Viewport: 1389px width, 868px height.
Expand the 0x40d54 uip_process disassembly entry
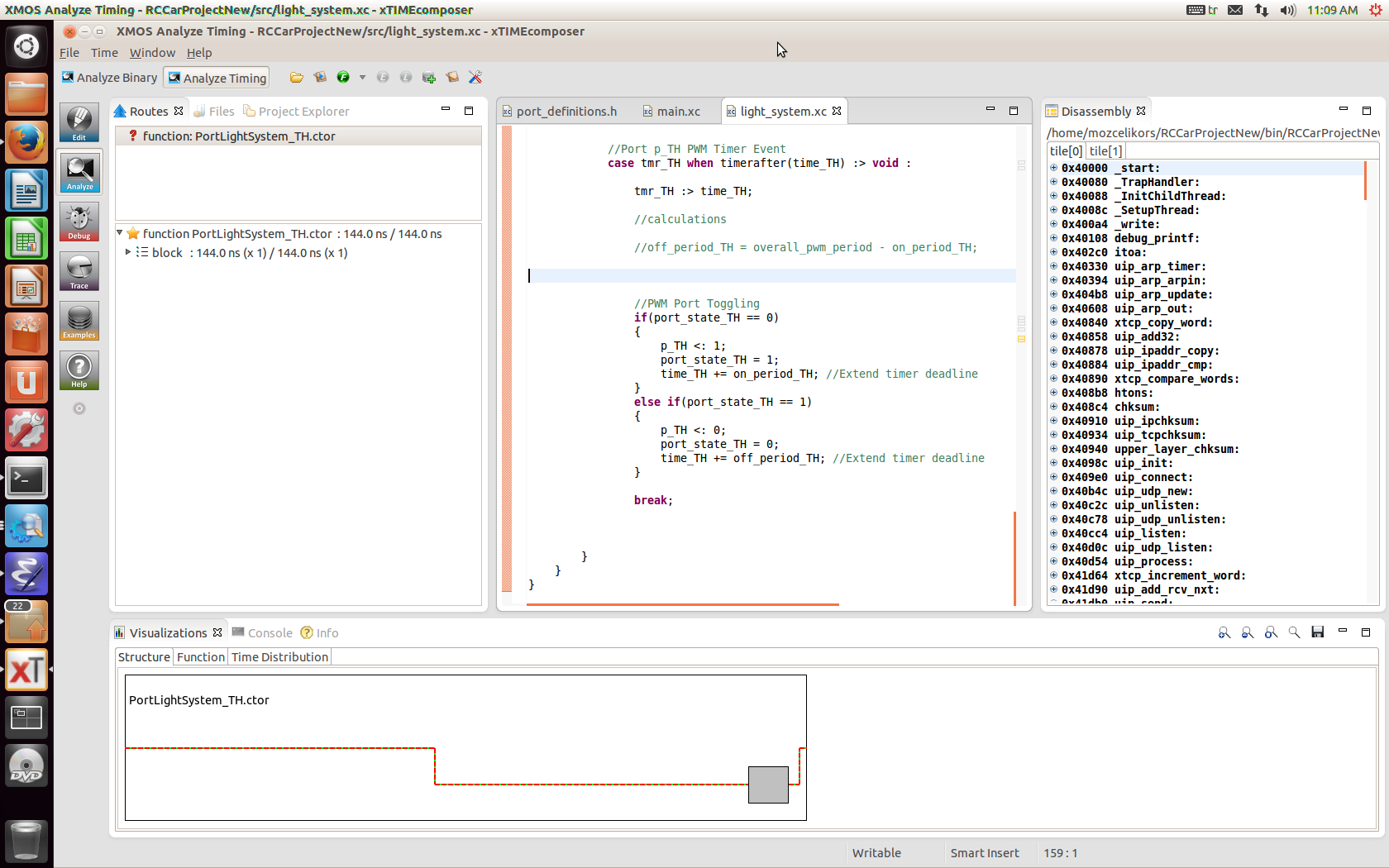[x=1054, y=561]
